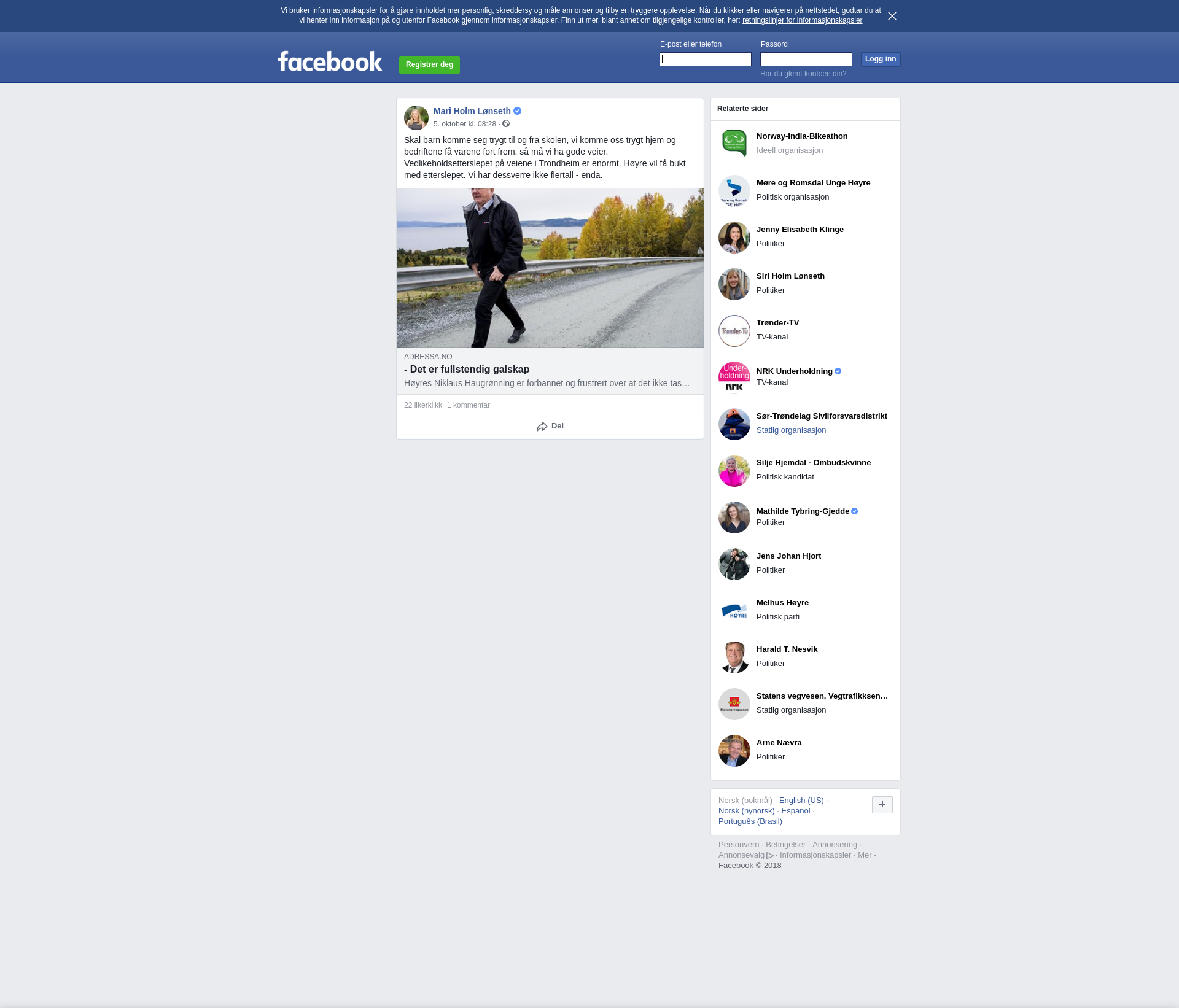
Task: Click the globe public-visibility icon
Action: click(x=506, y=124)
